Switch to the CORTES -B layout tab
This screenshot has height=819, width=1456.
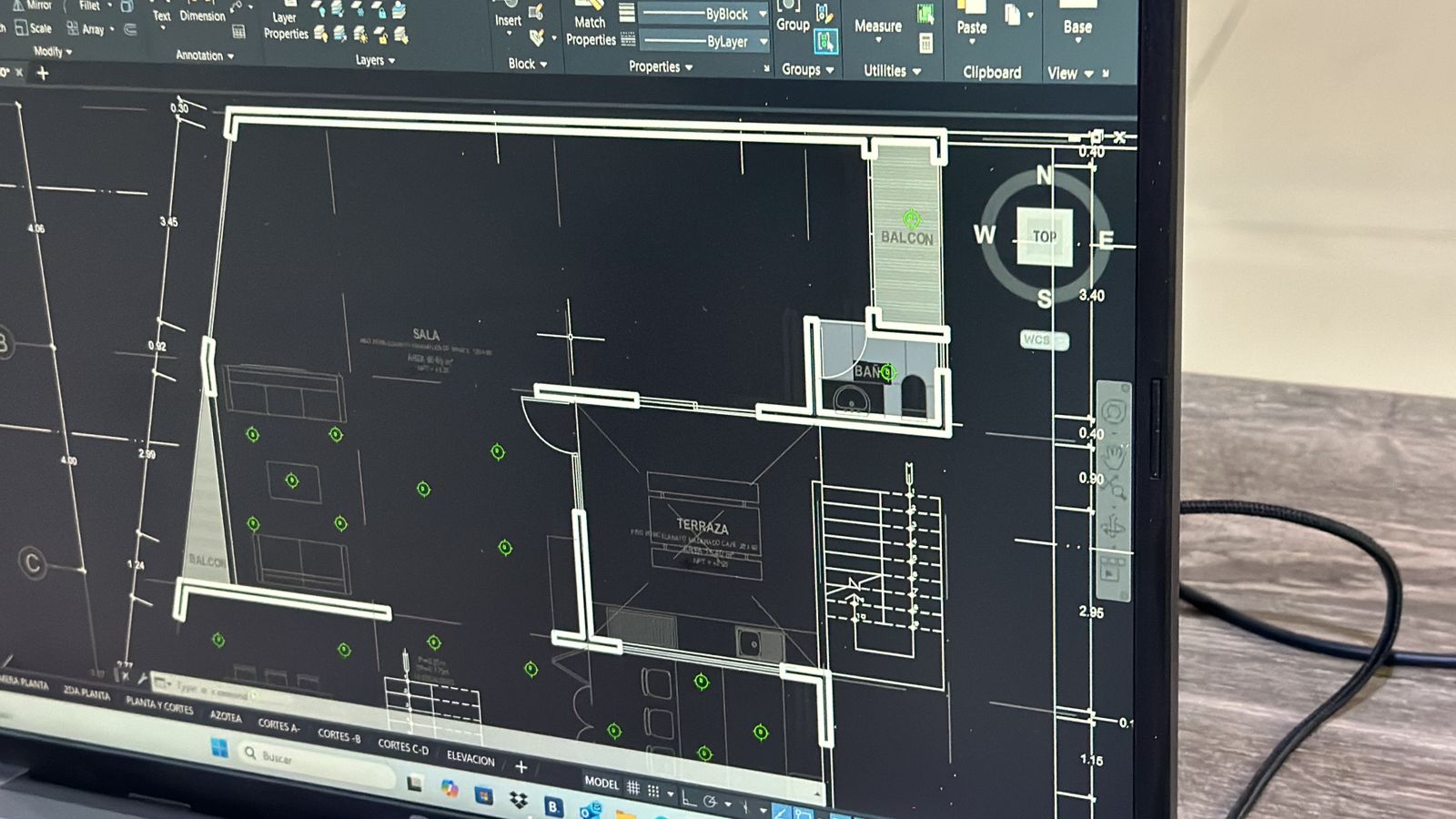pyautogui.click(x=339, y=735)
